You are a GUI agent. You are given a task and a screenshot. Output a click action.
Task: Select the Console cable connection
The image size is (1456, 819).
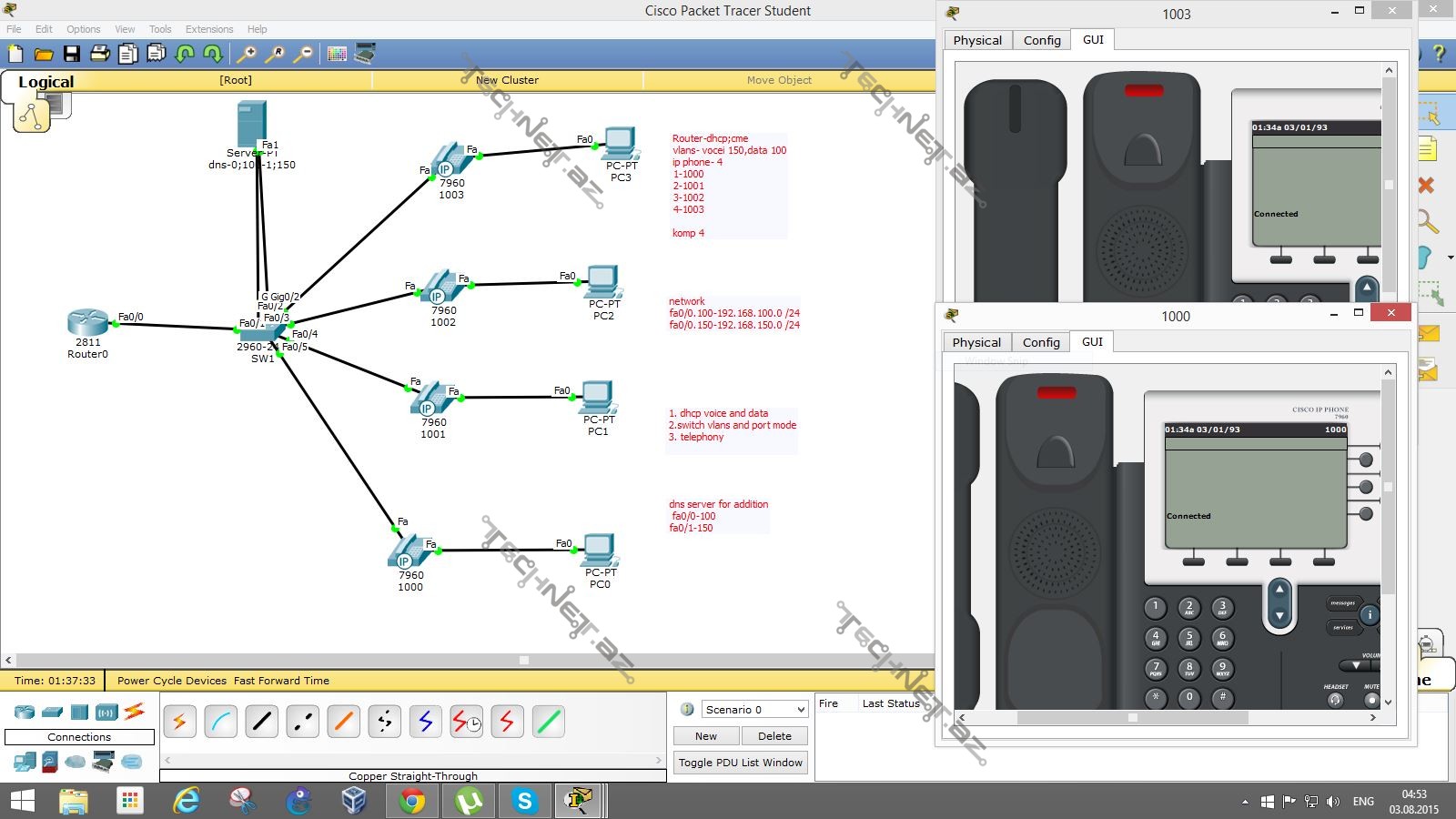[221, 722]
